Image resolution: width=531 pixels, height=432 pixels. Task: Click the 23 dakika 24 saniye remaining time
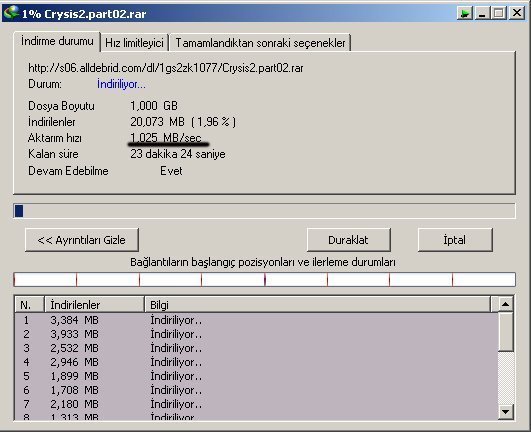(178, 154)
